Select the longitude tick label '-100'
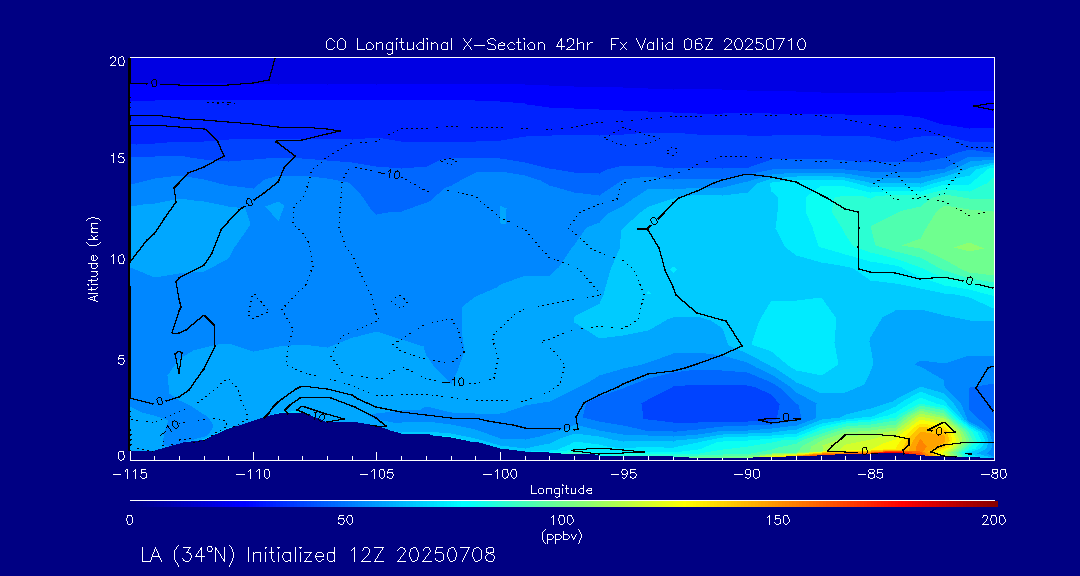Screen dimensions: 1080x576 [x=500, y=475]
